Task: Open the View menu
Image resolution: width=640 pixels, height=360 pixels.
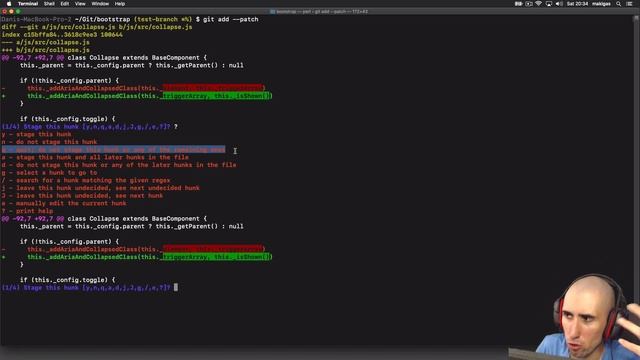Action: click(80, 4)
